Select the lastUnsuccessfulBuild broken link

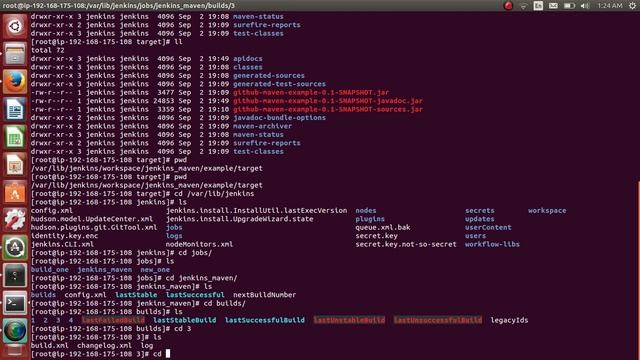[438, 320]
